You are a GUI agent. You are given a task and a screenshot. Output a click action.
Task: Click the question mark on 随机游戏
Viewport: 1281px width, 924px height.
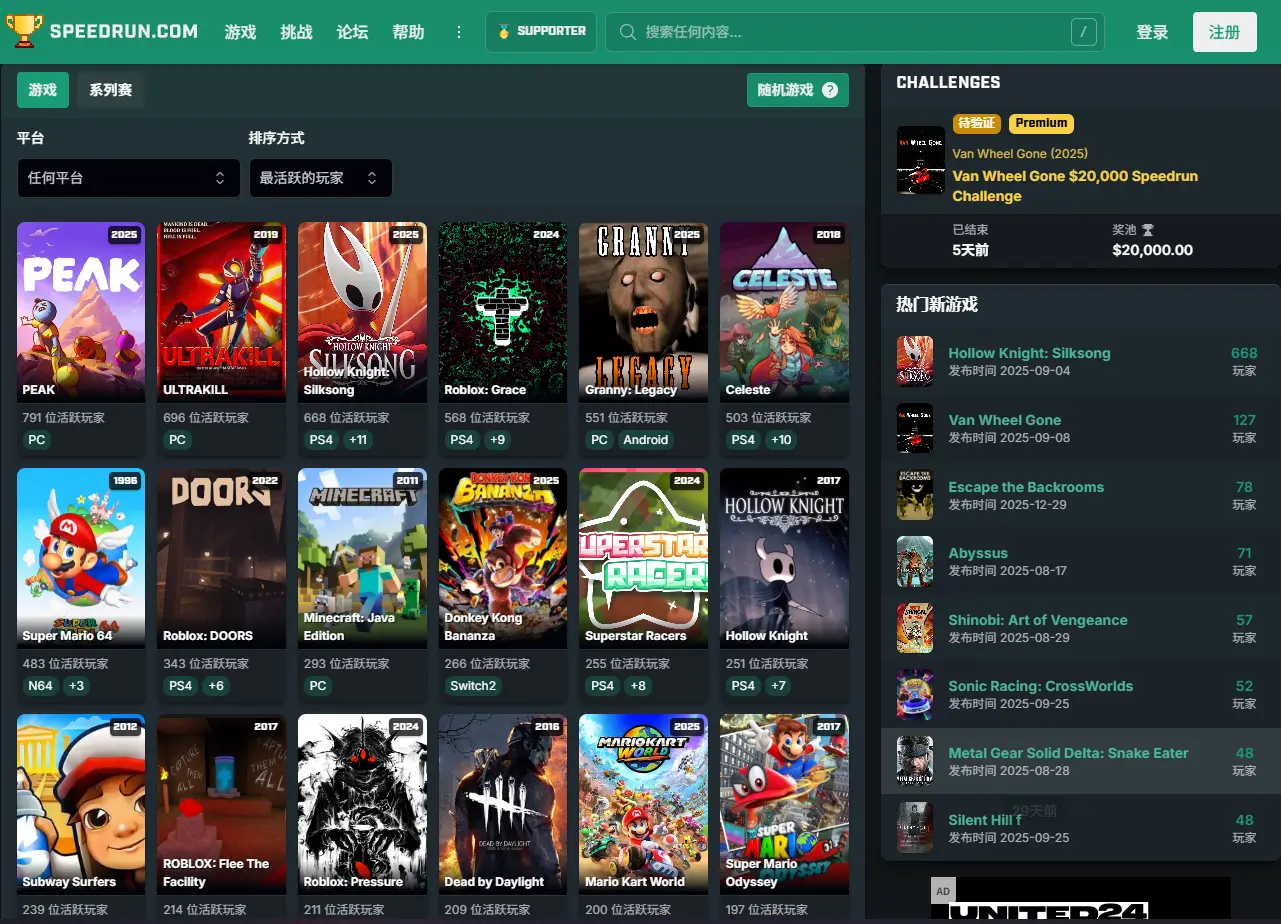[x=829, y=90]
